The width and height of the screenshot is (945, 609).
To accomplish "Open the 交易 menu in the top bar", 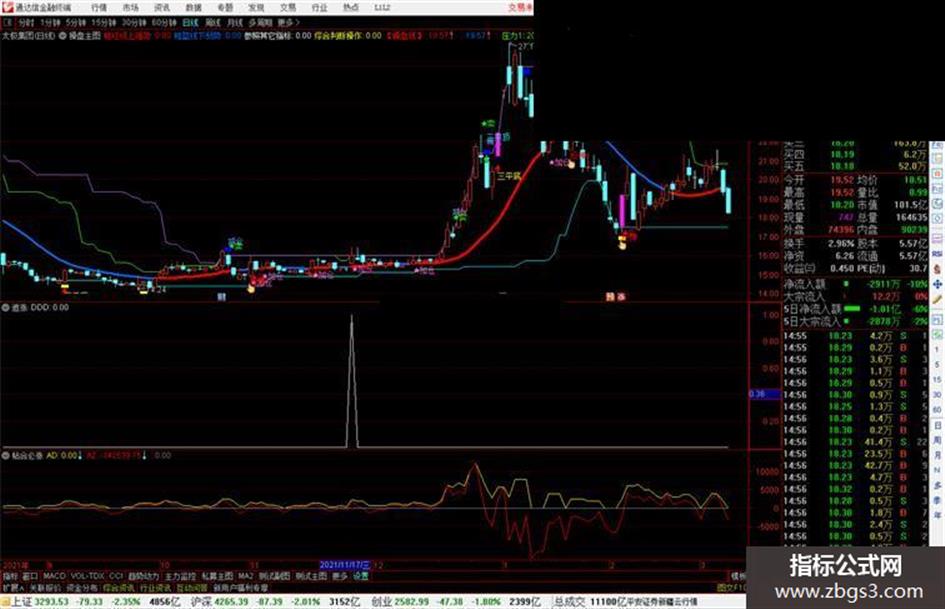I will [287, 8].
